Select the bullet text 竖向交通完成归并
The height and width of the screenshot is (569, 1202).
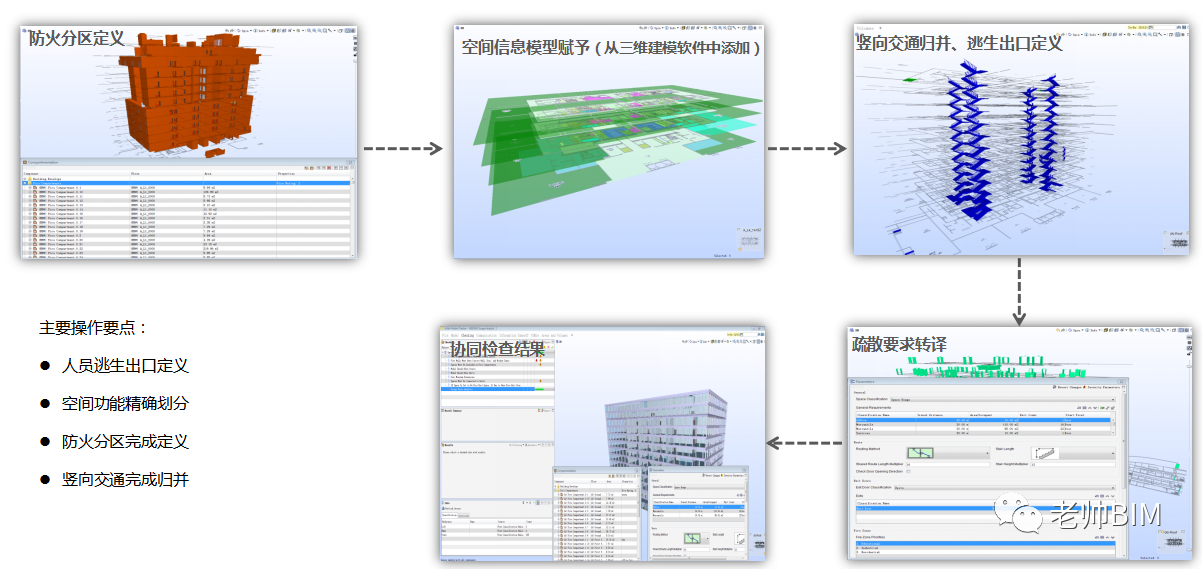(x=125, y=480)
